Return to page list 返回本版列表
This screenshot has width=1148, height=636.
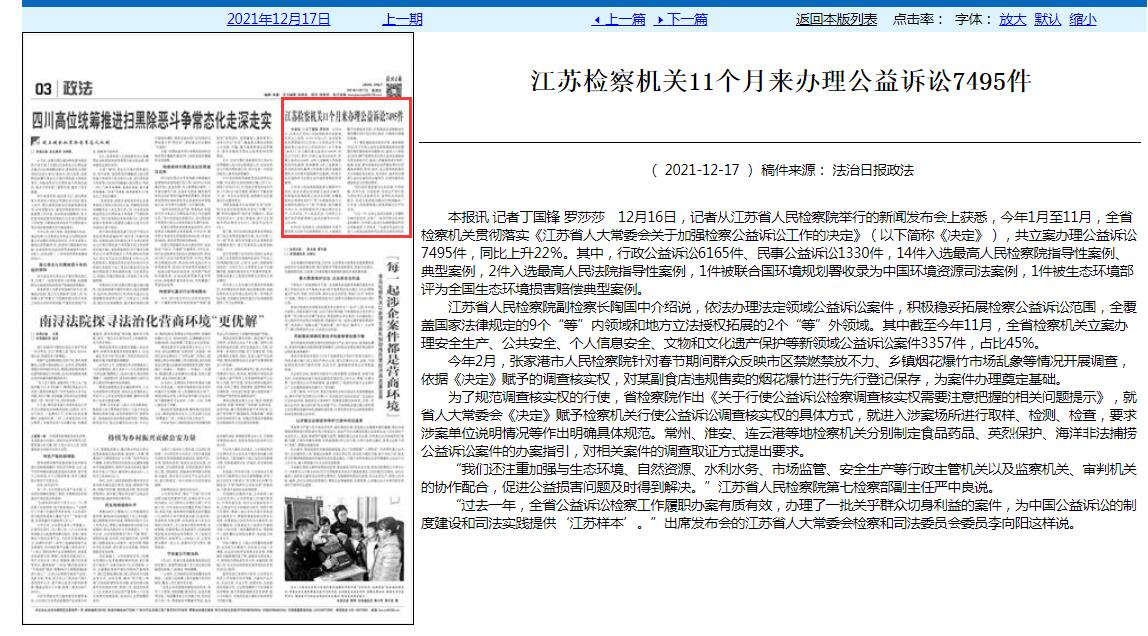836,19
